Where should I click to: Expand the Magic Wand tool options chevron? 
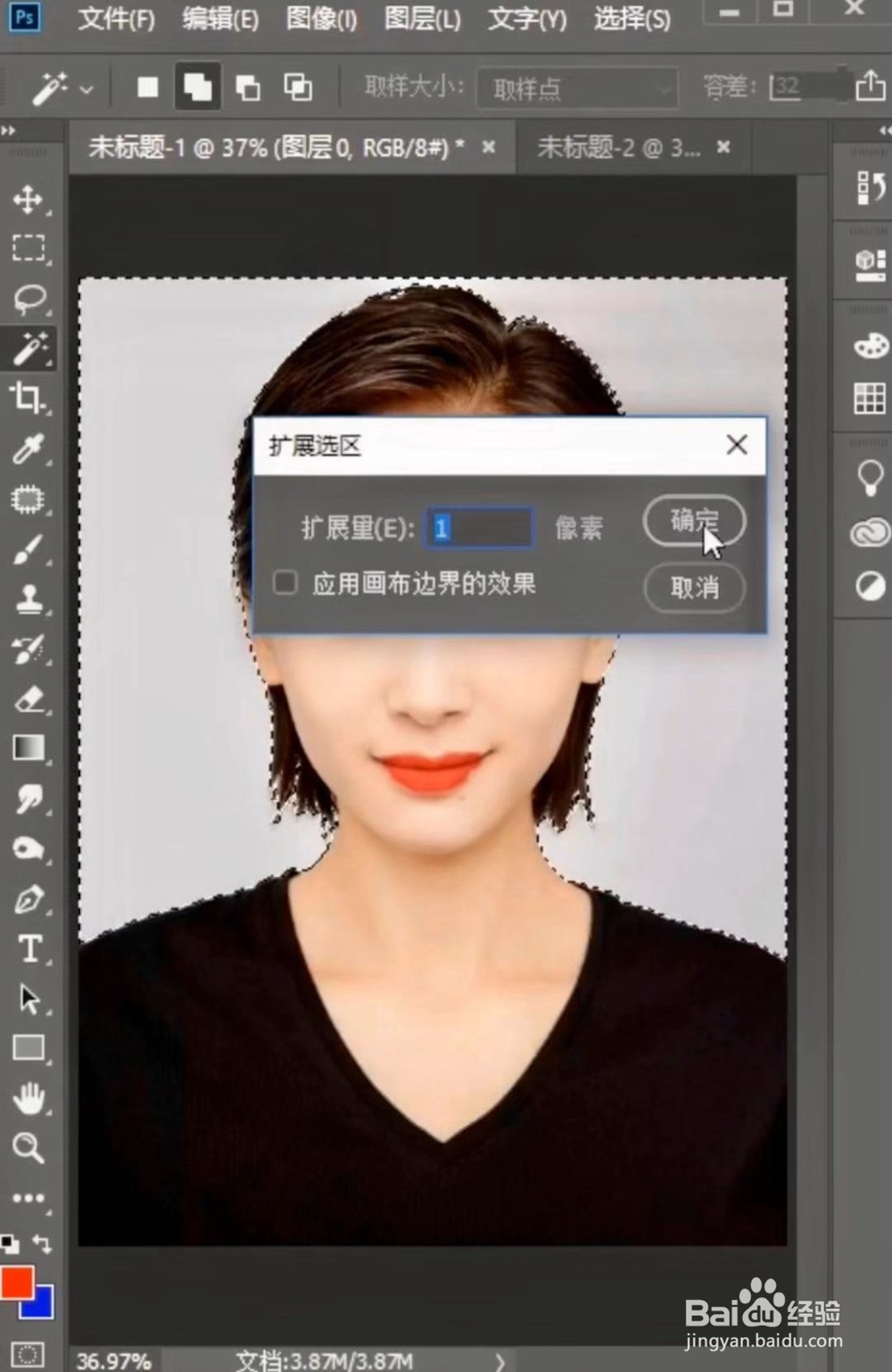85,89
